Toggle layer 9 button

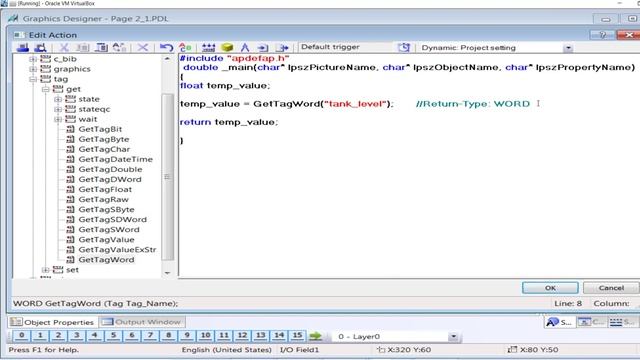[x=187, y=336]
